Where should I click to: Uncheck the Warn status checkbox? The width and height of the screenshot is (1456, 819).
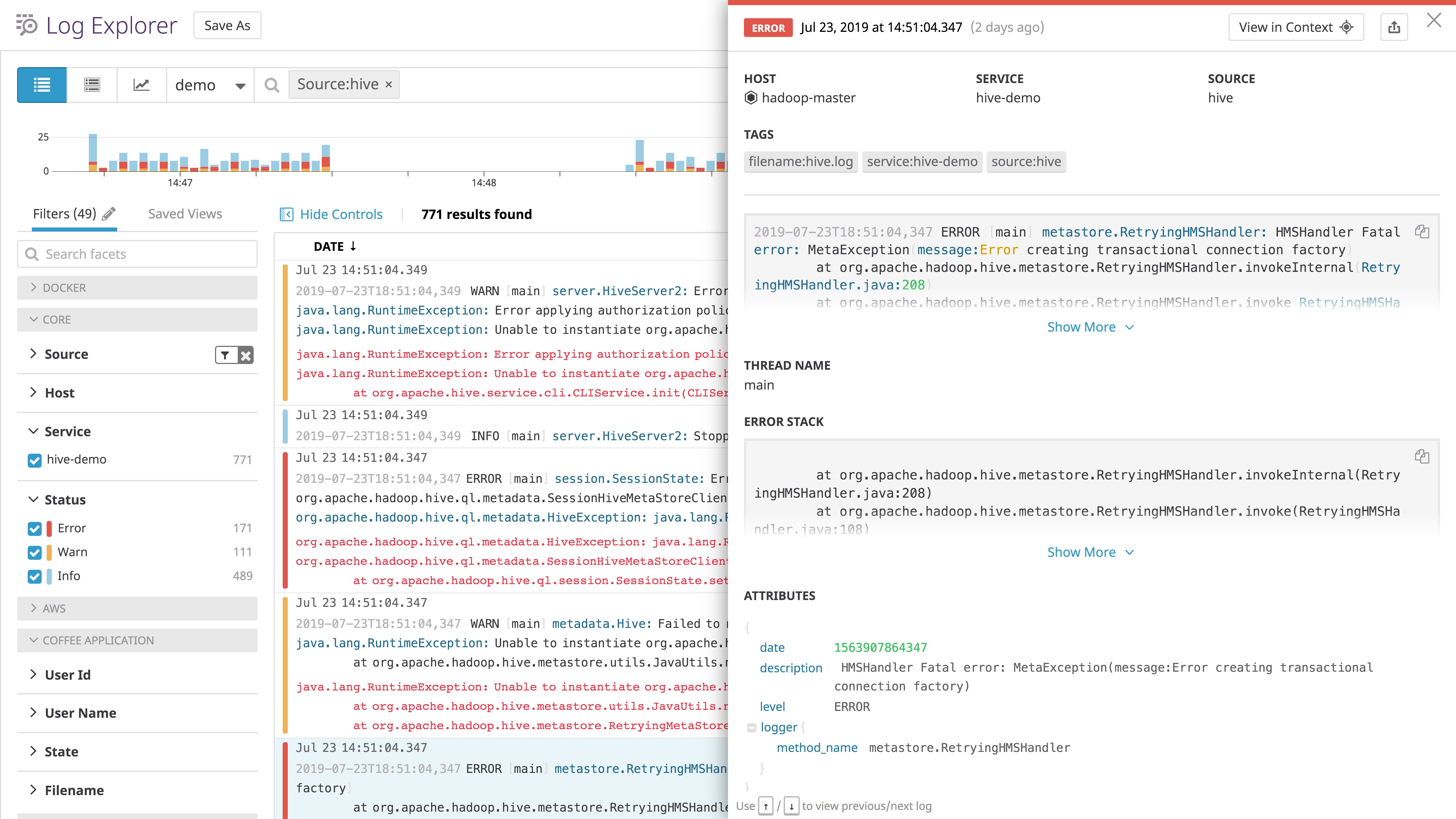pos(34,552)
